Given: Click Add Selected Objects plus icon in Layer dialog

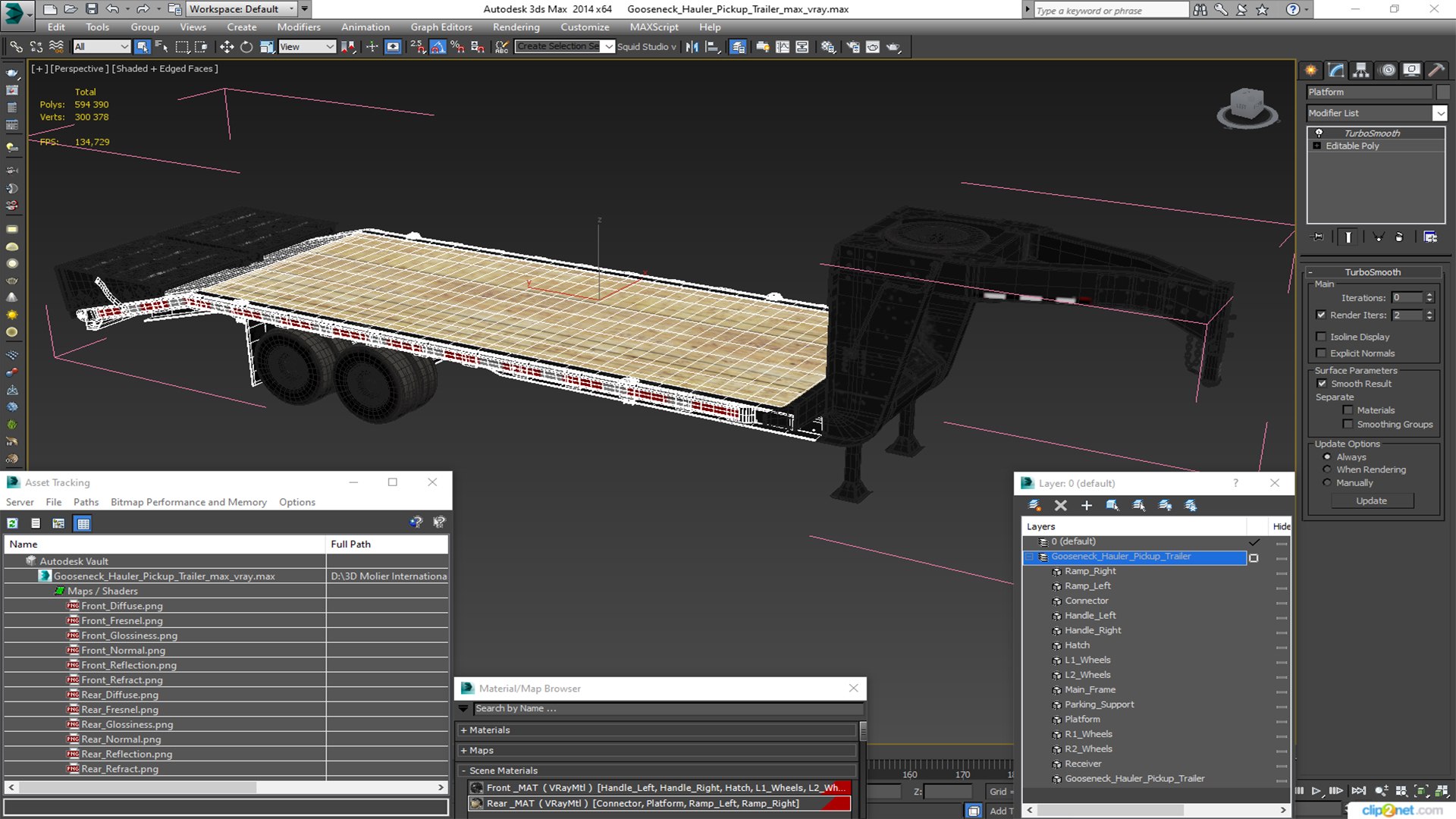Looking at the screenshot, I should point(1087,505).
